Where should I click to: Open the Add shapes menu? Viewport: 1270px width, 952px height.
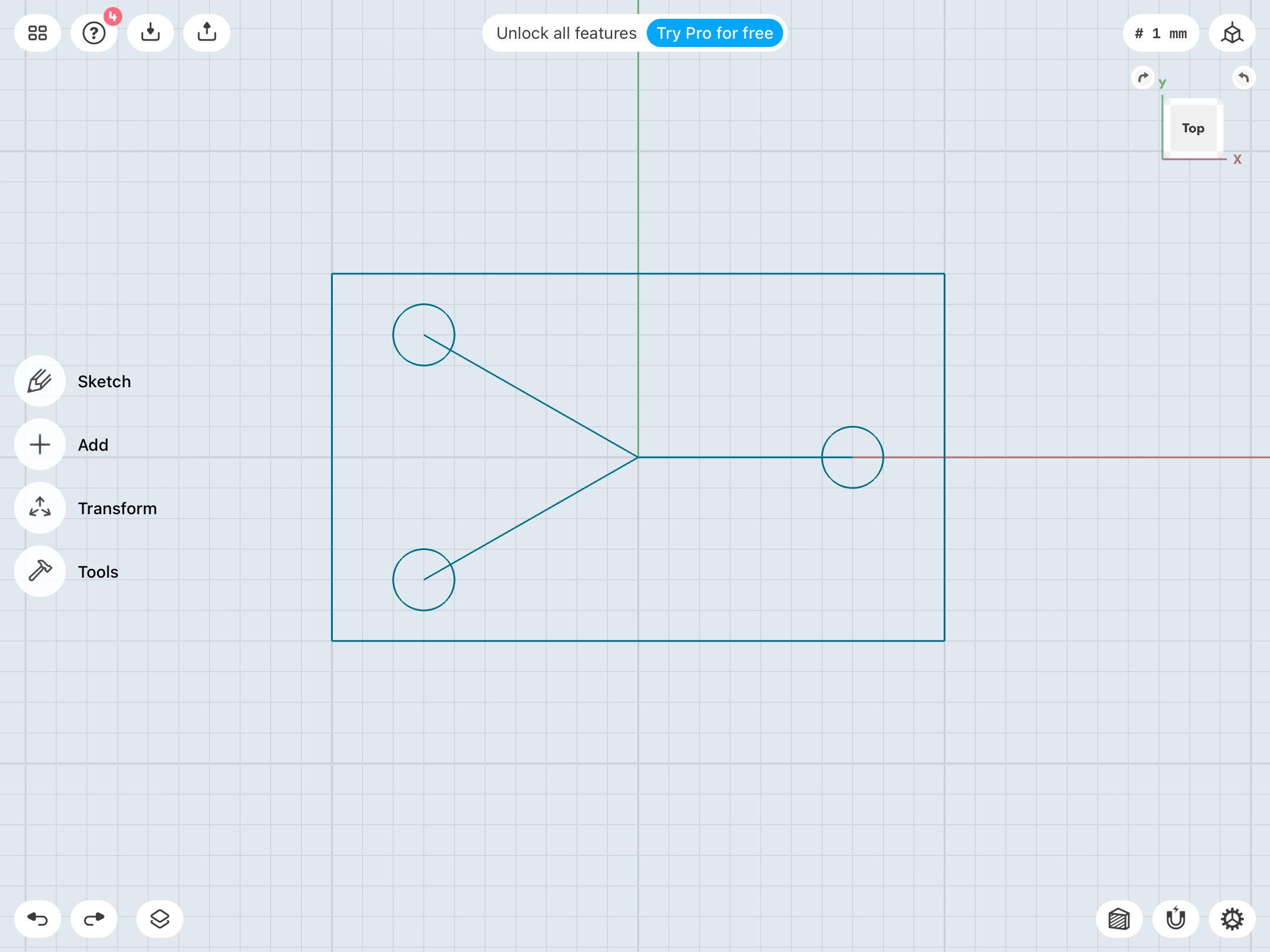(40, 445)
